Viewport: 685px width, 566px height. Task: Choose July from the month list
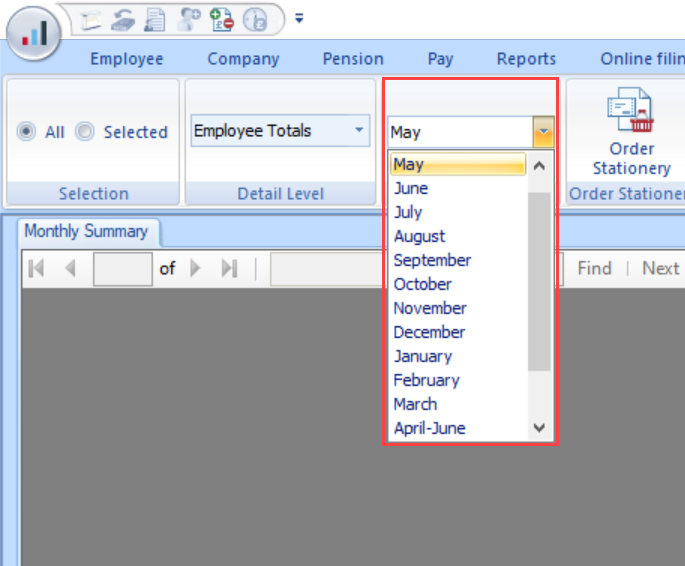[x=458, y=212]
